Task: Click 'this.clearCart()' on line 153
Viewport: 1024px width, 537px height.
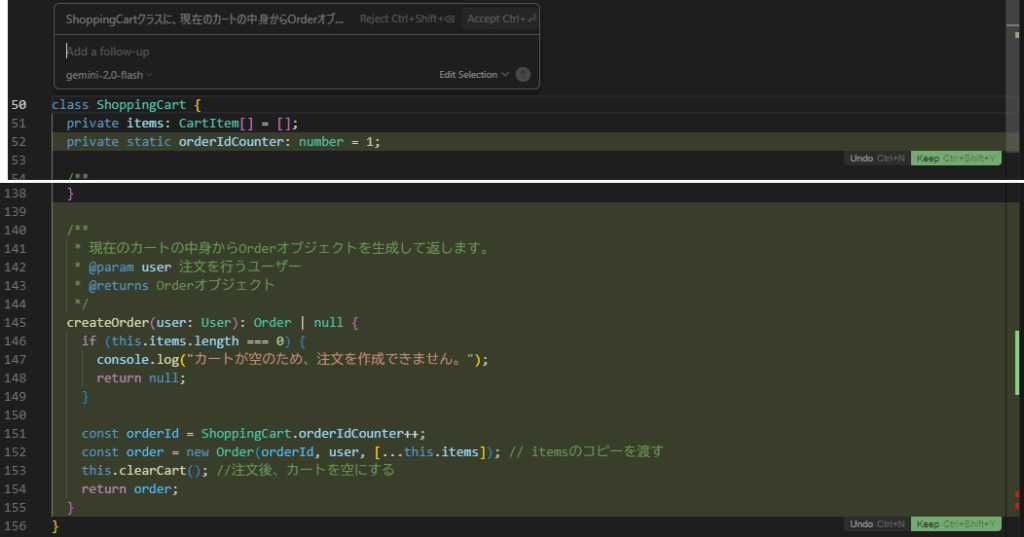Action: 141,470
